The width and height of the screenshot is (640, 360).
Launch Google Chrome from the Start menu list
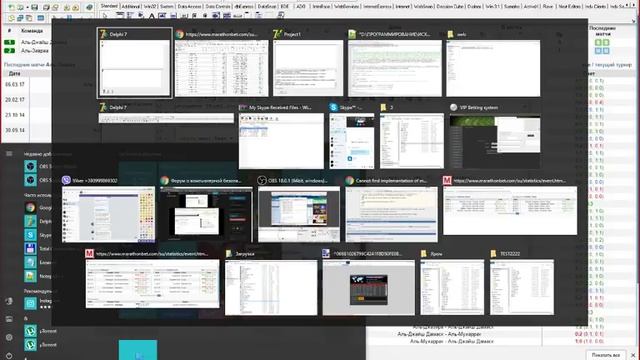(x=30, y=207)
